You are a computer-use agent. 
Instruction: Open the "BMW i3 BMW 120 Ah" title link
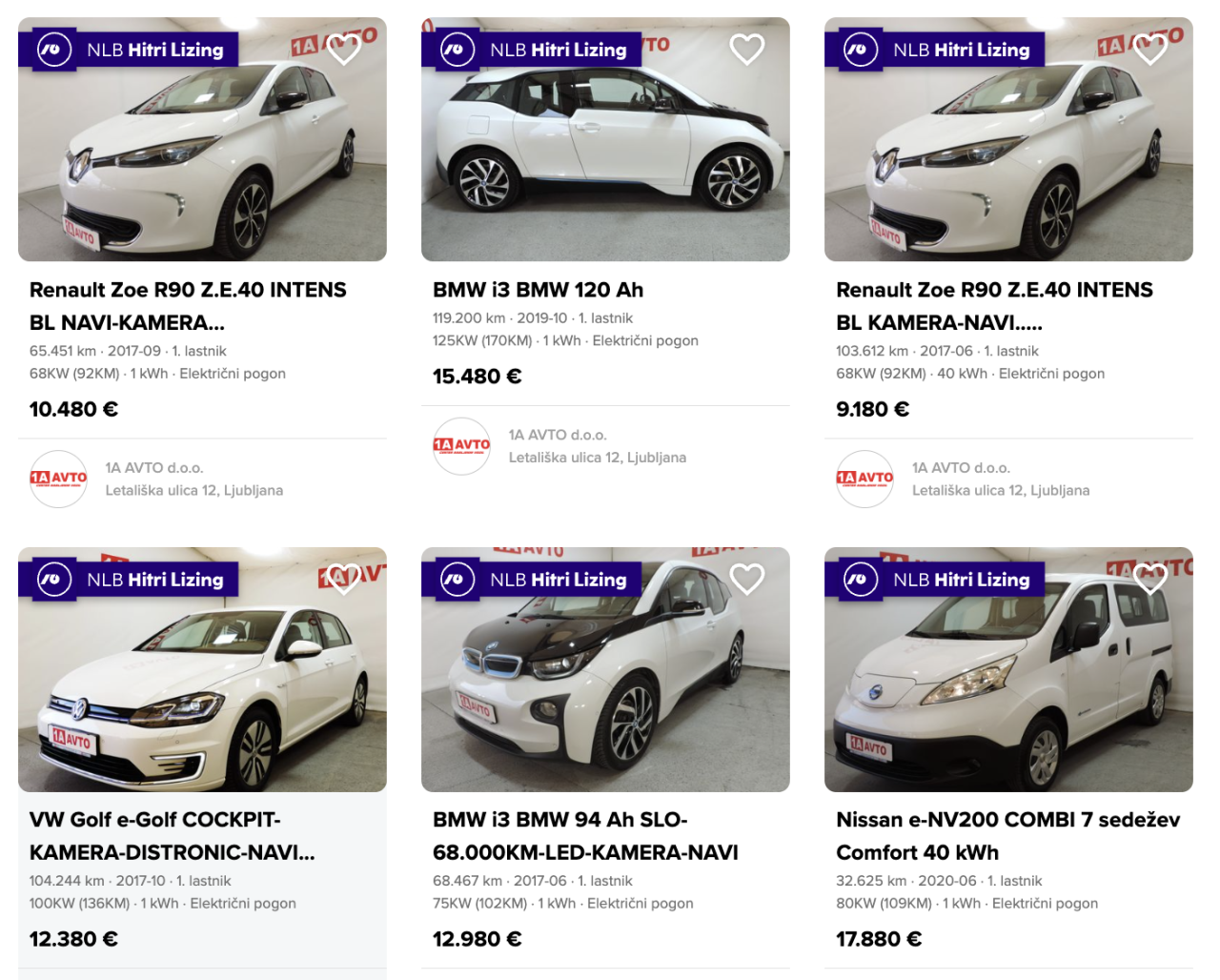click(538, 290)
